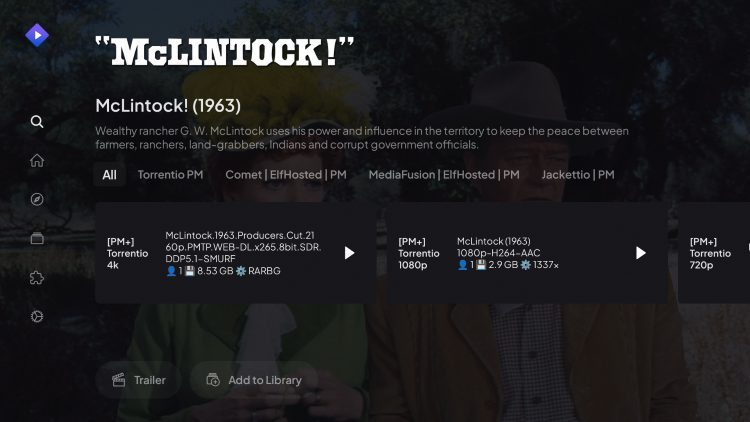
Task: Switch to MediaFusion | ElfHosted | PM tab
Action: (444, 175)
